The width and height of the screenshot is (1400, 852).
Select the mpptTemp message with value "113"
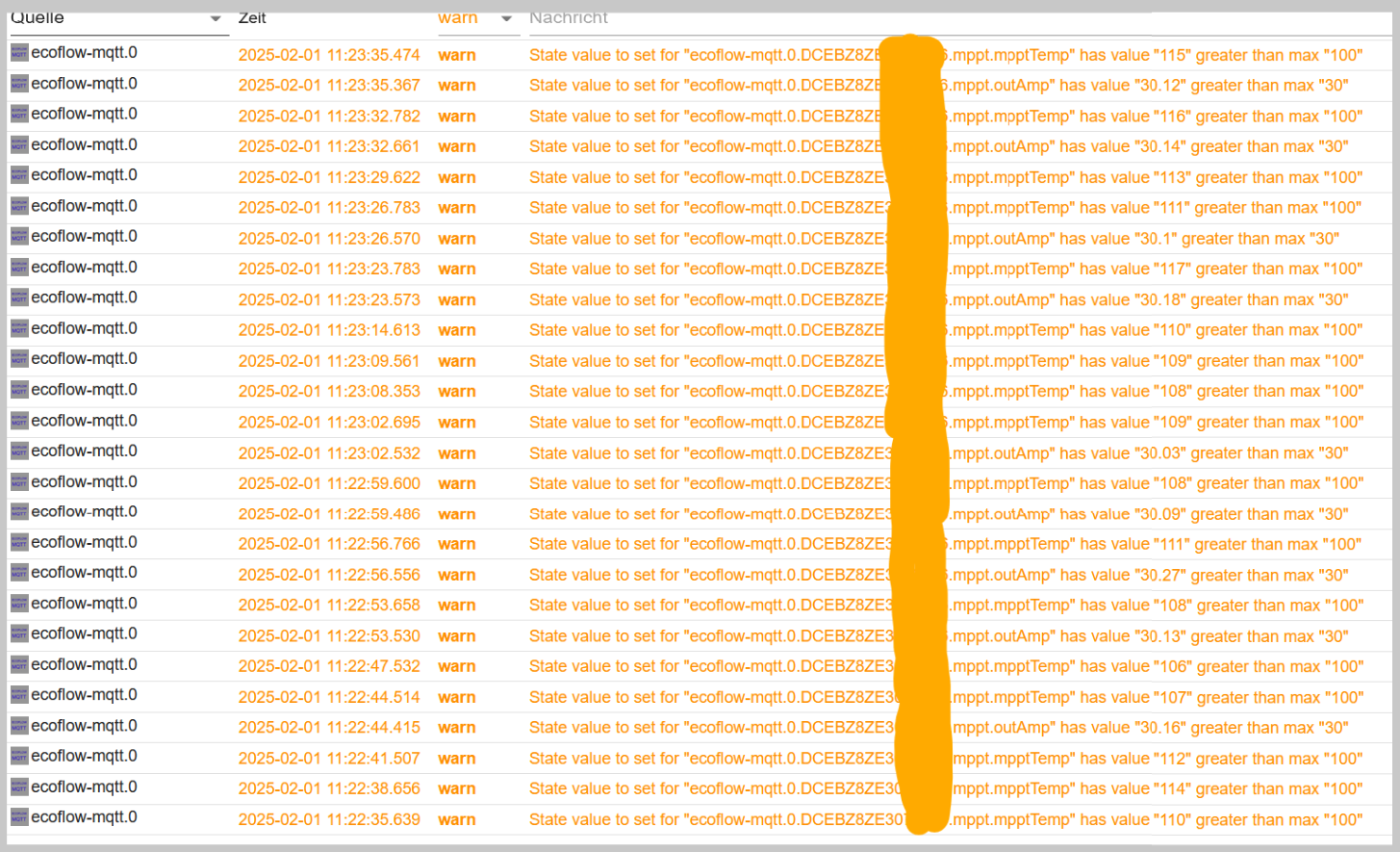(946, 178)
